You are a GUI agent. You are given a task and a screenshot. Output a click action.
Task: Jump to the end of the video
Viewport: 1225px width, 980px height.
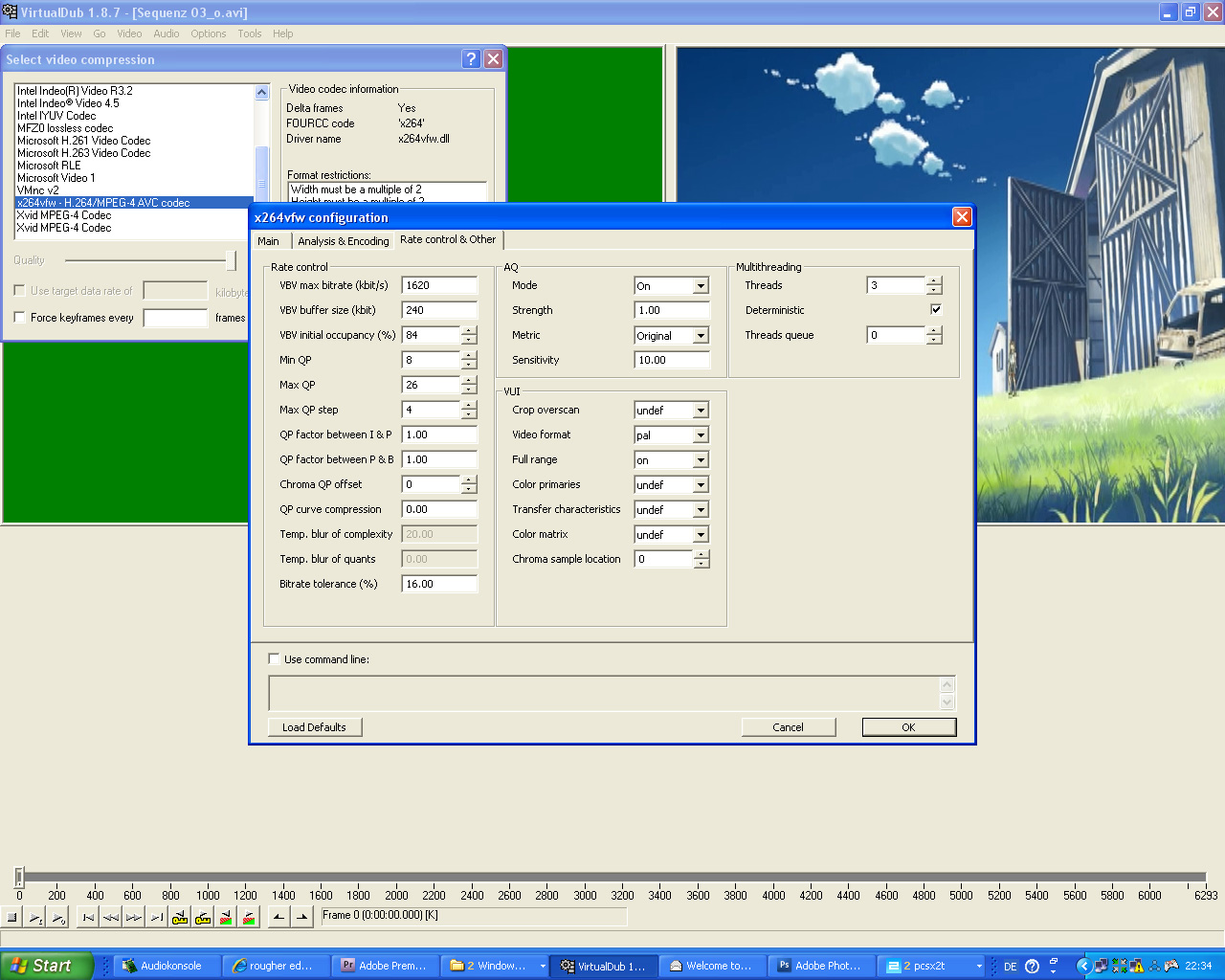157,917
